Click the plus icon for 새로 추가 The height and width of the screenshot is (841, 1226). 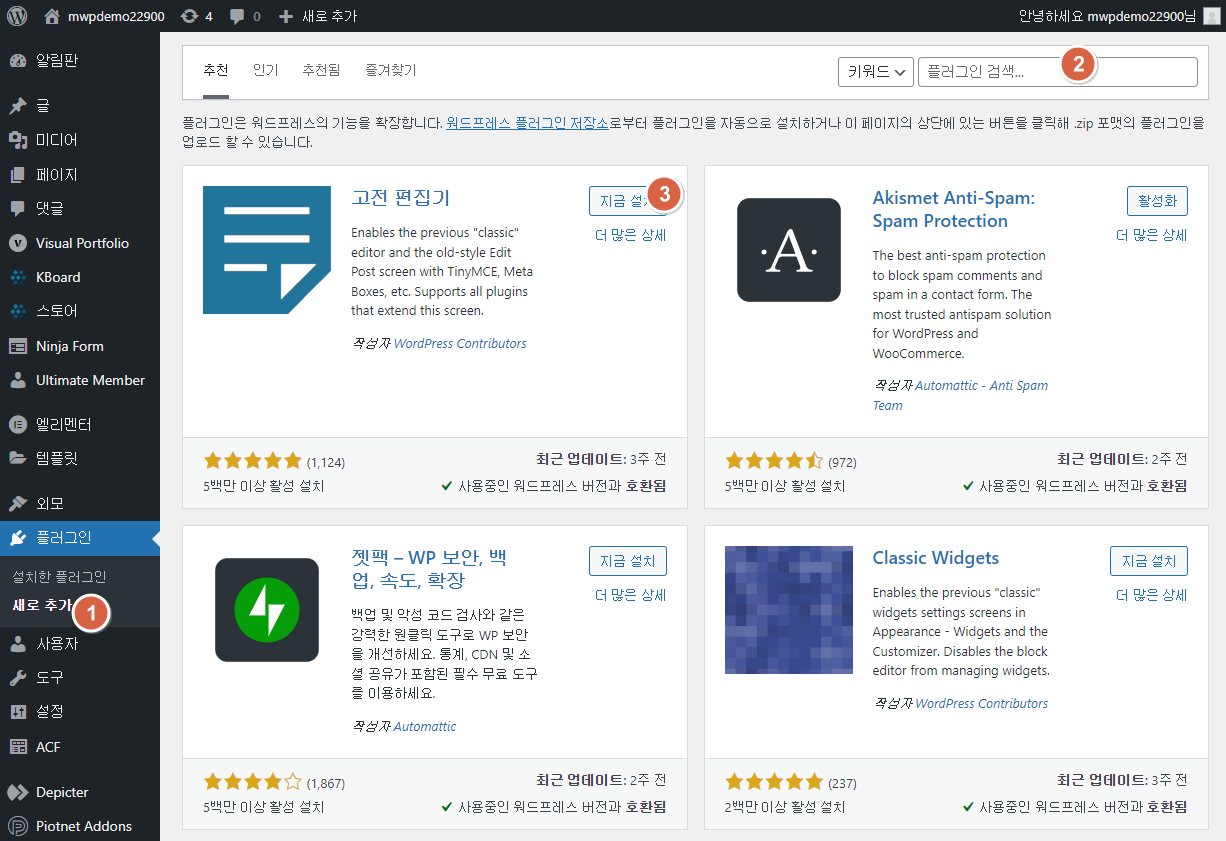[x=286, y=16]
